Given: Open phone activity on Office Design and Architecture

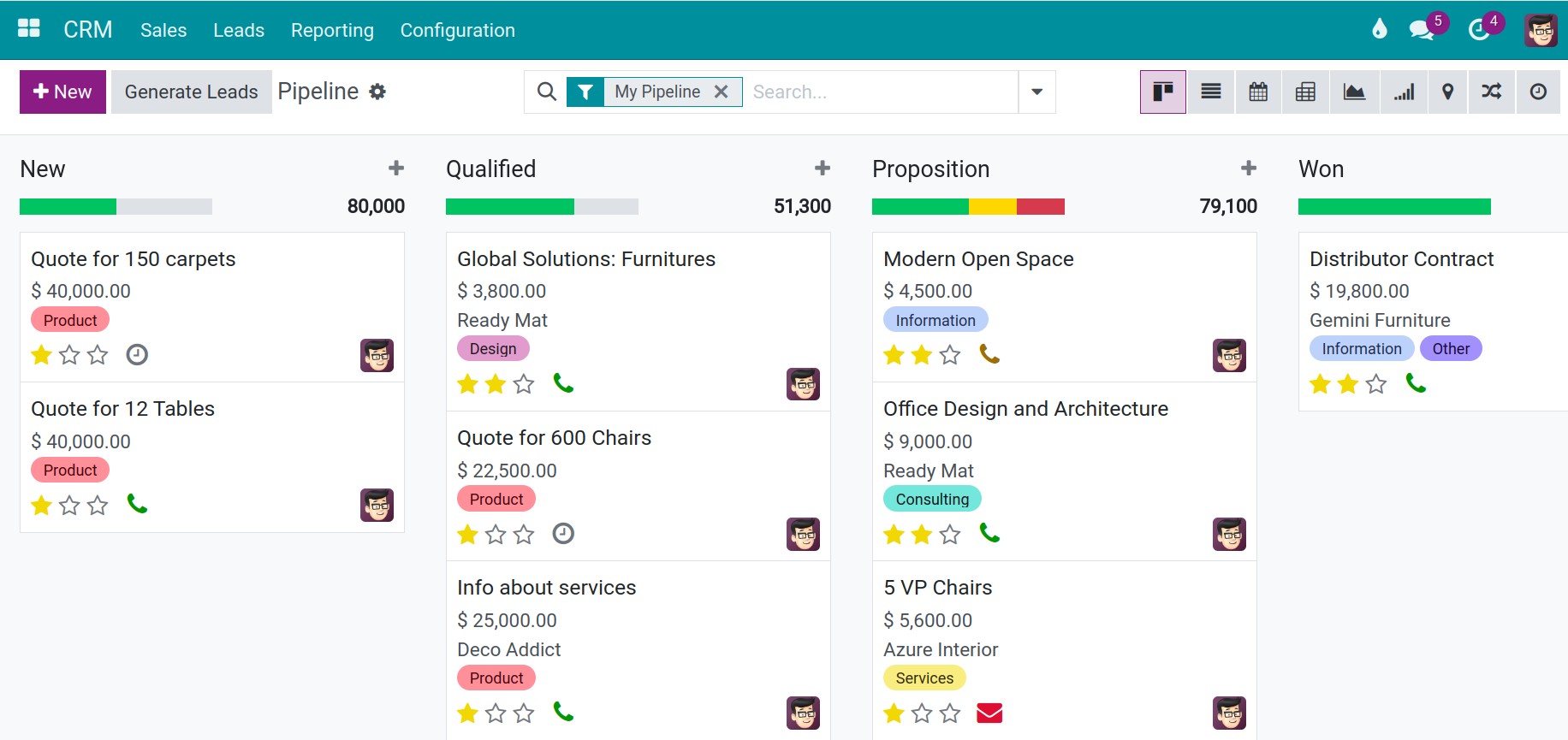Looking at the screenshot, I should click(989, 533).
